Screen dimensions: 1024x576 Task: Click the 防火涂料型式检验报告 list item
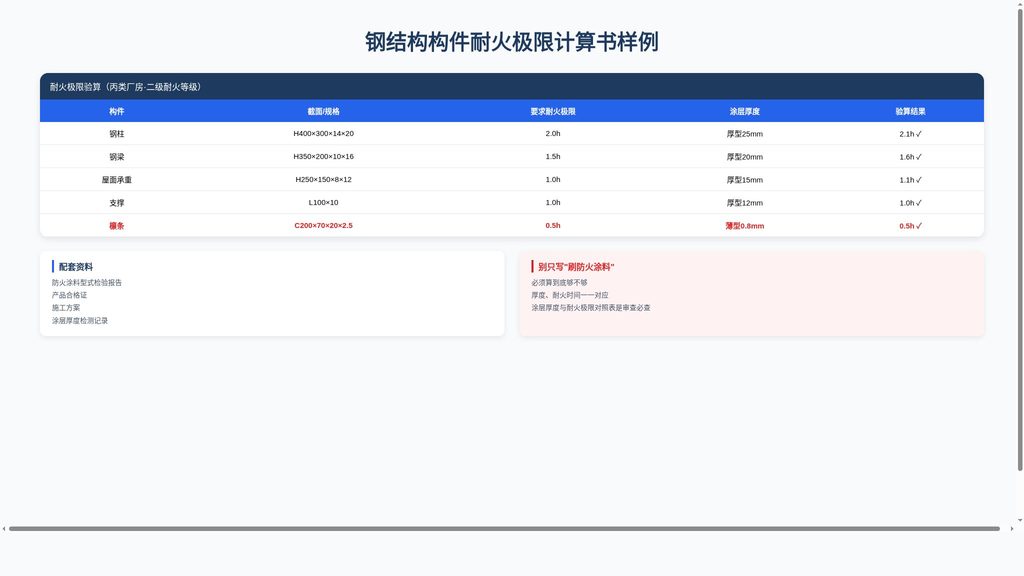tap(87, 283)
